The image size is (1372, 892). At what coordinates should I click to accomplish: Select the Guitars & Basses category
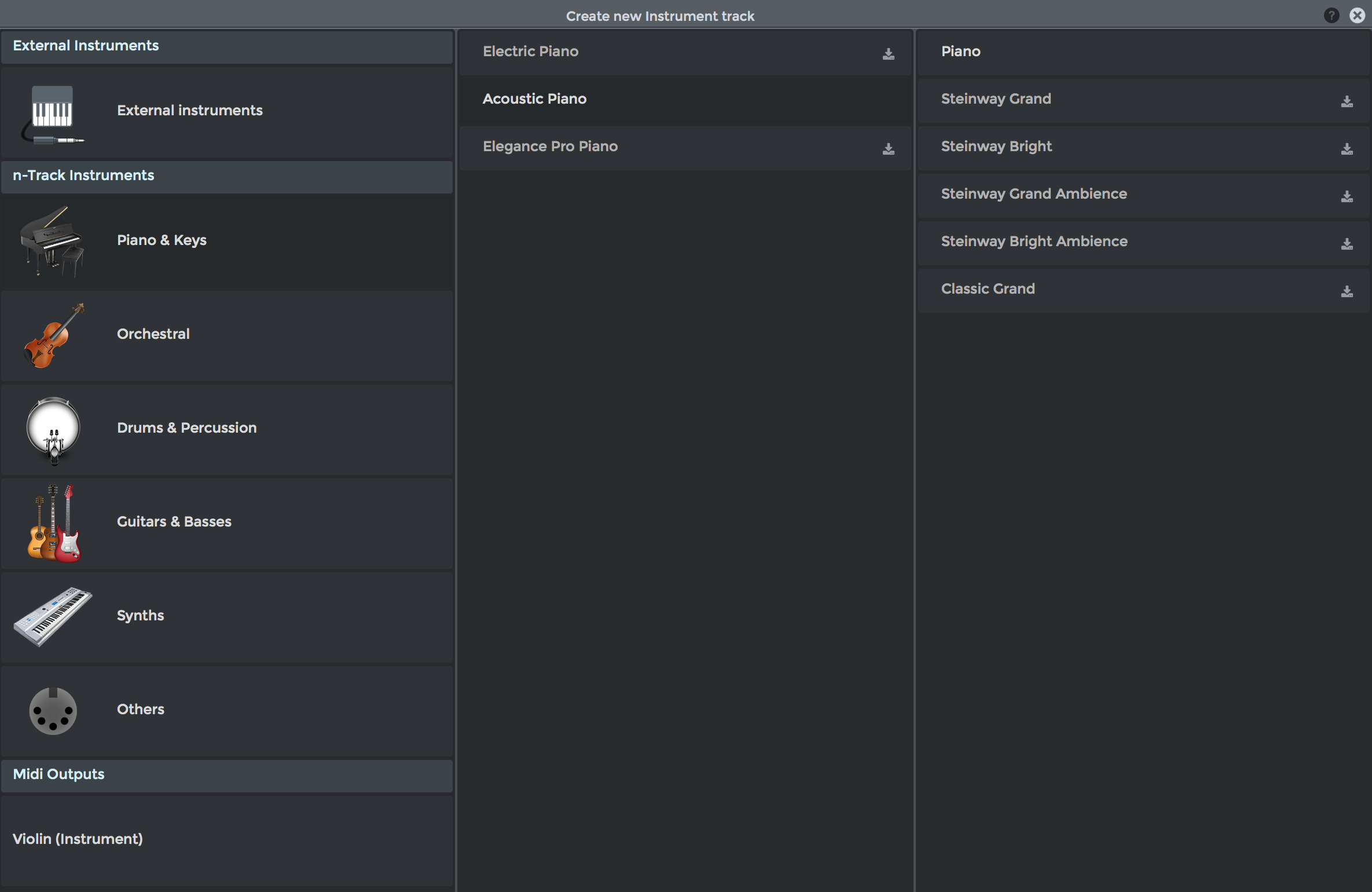tap(227, 524)
